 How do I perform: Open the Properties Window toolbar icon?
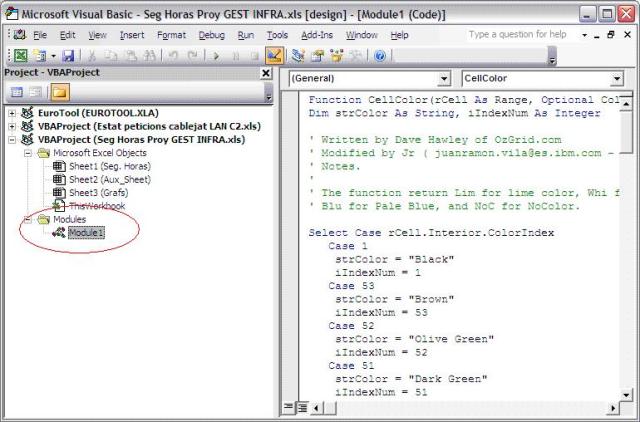(x=318, y=55)
